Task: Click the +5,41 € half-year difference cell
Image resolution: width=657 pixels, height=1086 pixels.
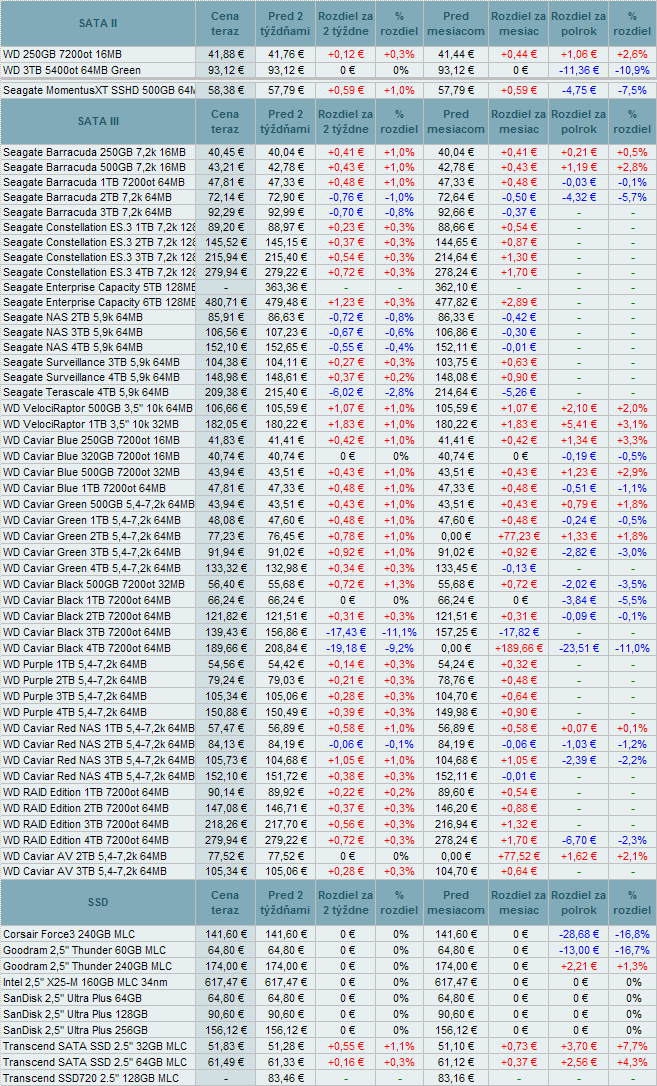Action: [x=579, y=425]
